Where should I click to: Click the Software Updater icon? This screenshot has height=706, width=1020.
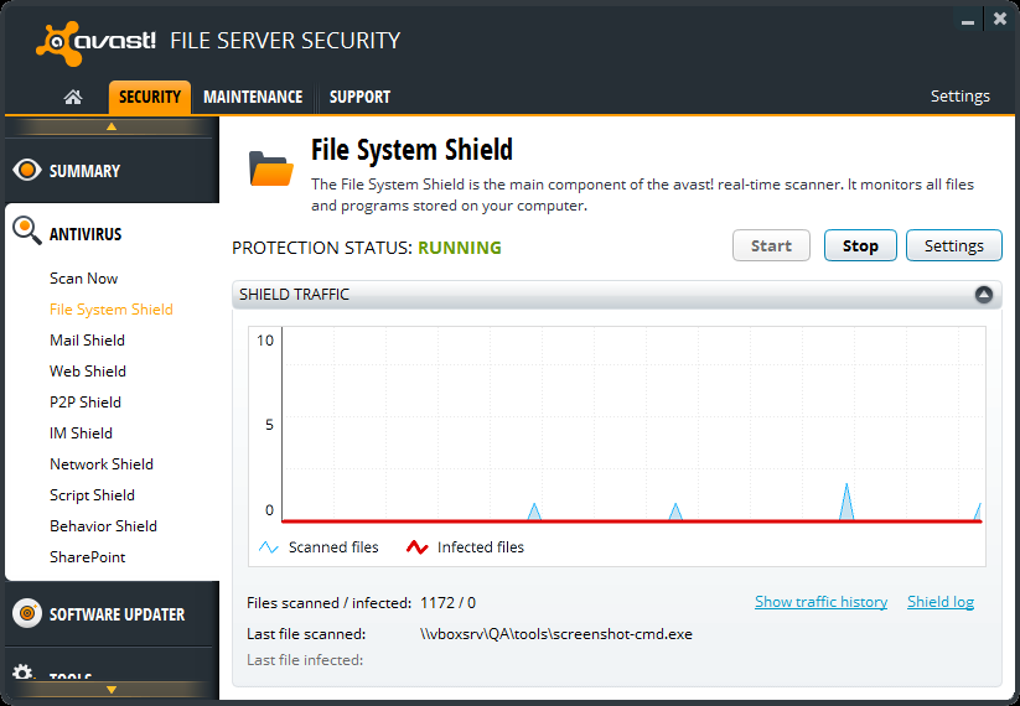(27, 613)
